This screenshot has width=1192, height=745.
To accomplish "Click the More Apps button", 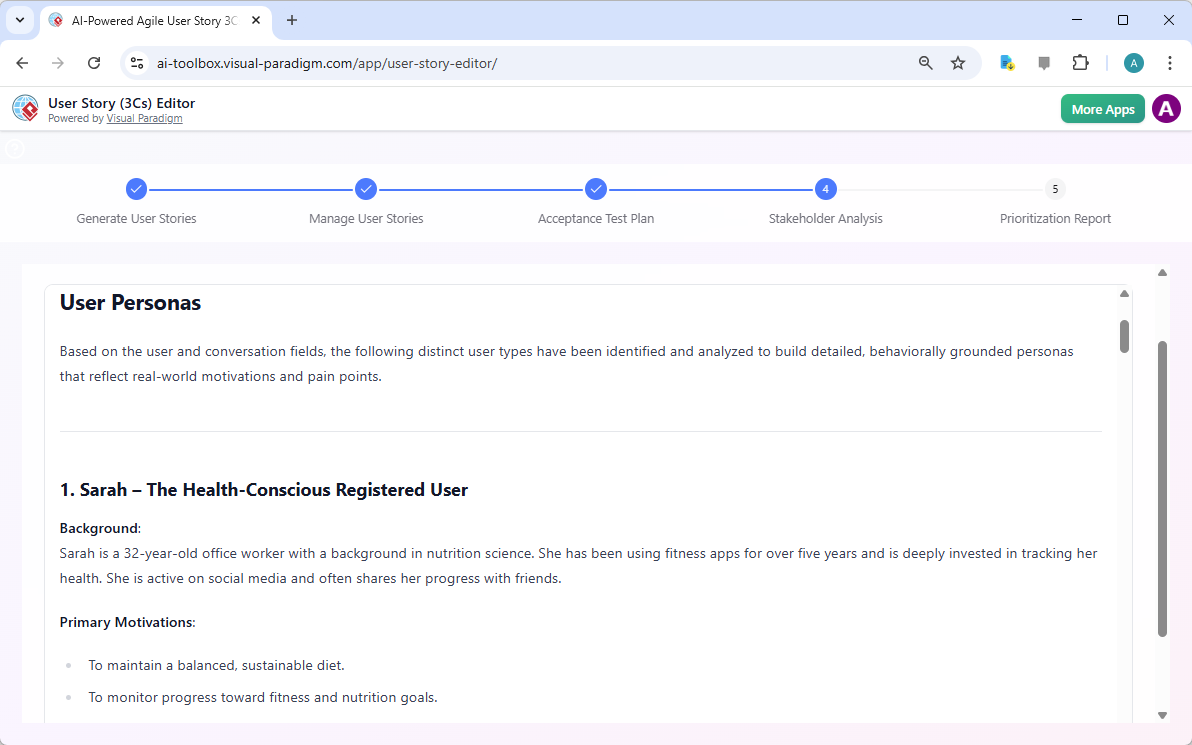I will coord(1102,108).
